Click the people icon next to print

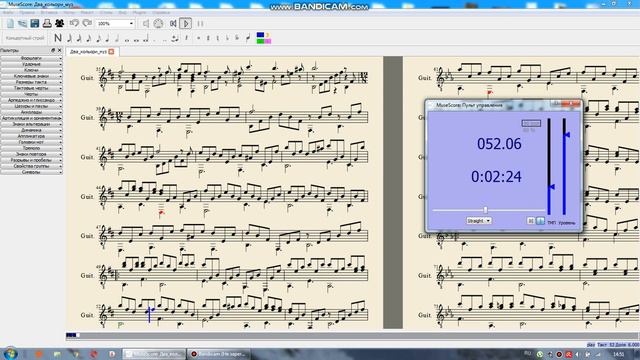coord(60,24)
